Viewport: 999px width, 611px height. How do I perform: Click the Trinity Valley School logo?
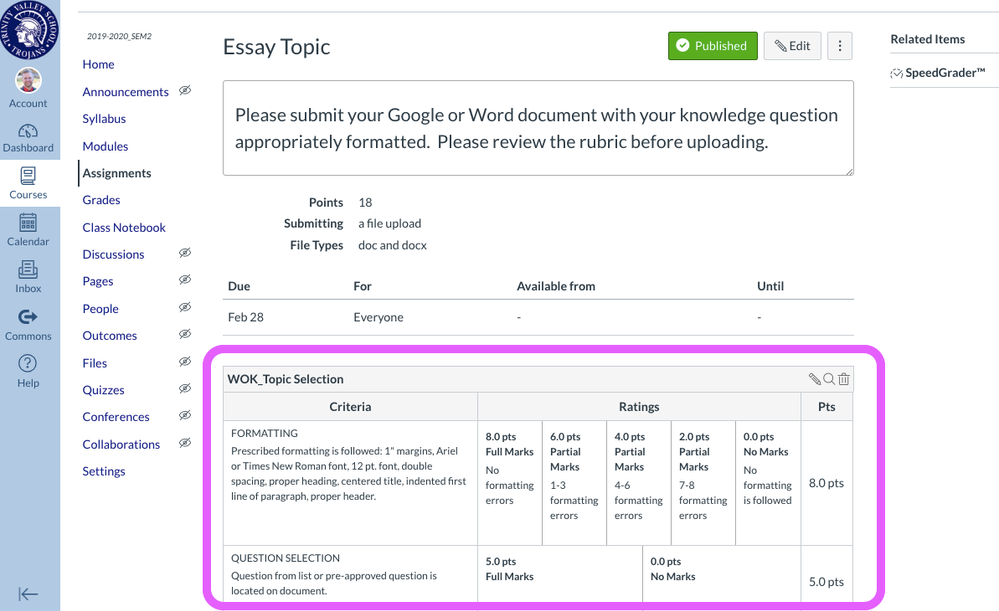28,30
